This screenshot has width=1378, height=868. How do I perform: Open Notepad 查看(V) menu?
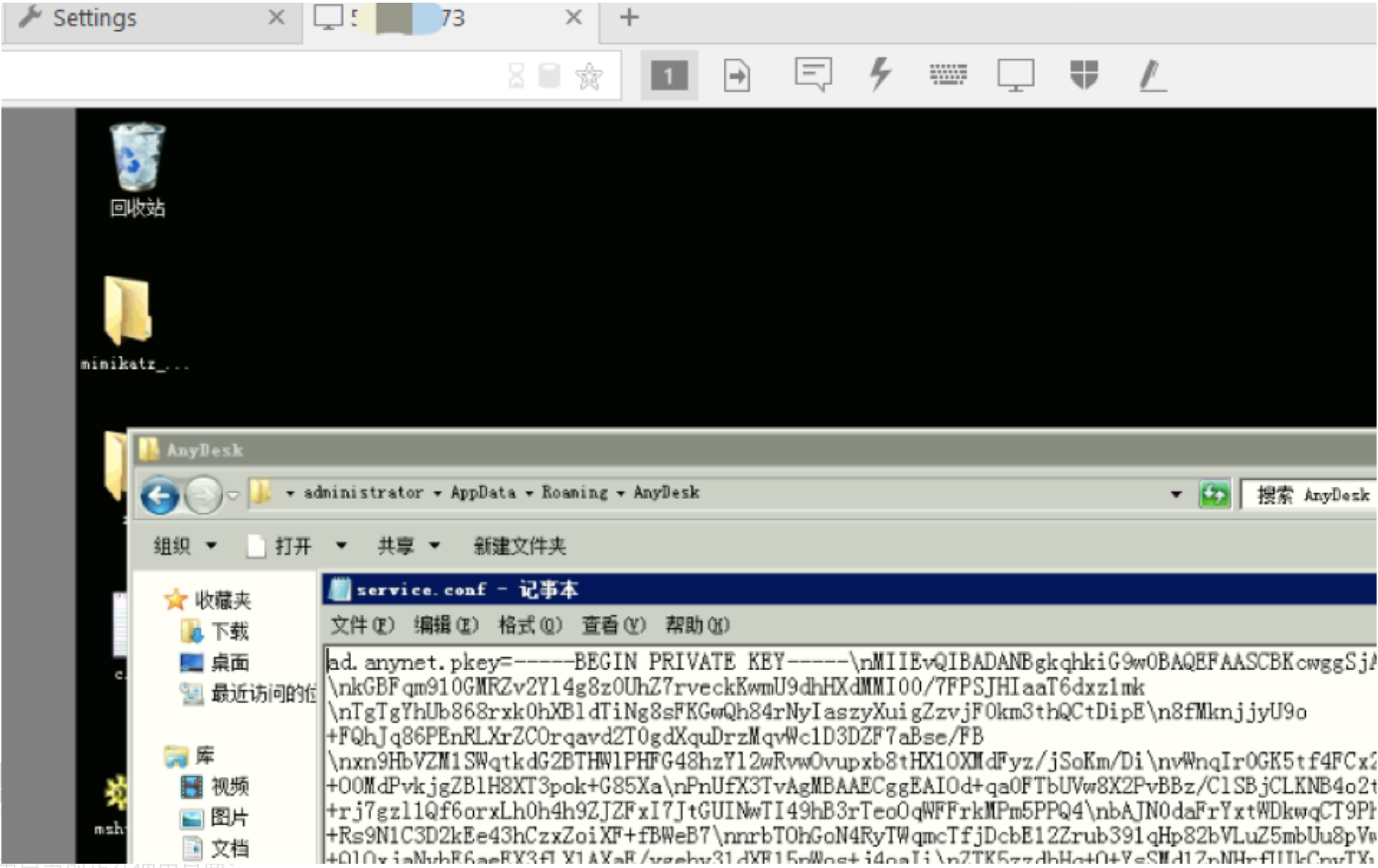[x=614, y=625]
